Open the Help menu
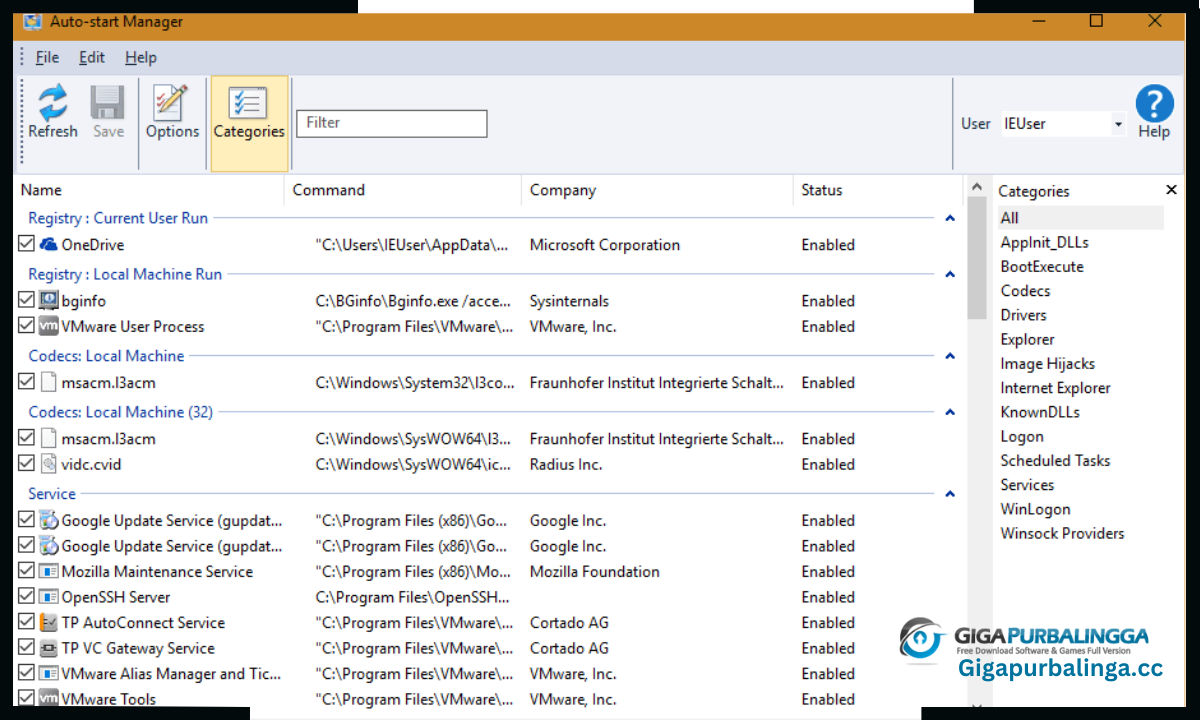Viewport: 1200px width, 720px height. [x=141, y=57]
